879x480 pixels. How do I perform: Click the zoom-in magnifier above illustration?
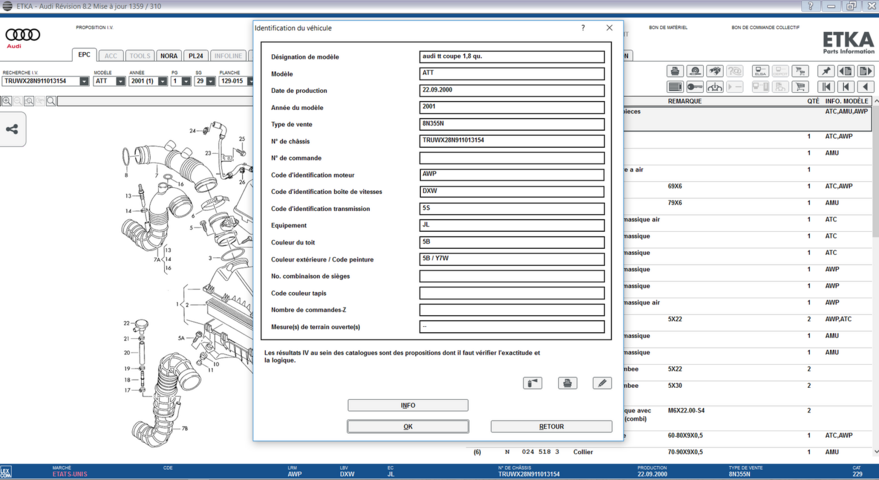tap(6, 101)
